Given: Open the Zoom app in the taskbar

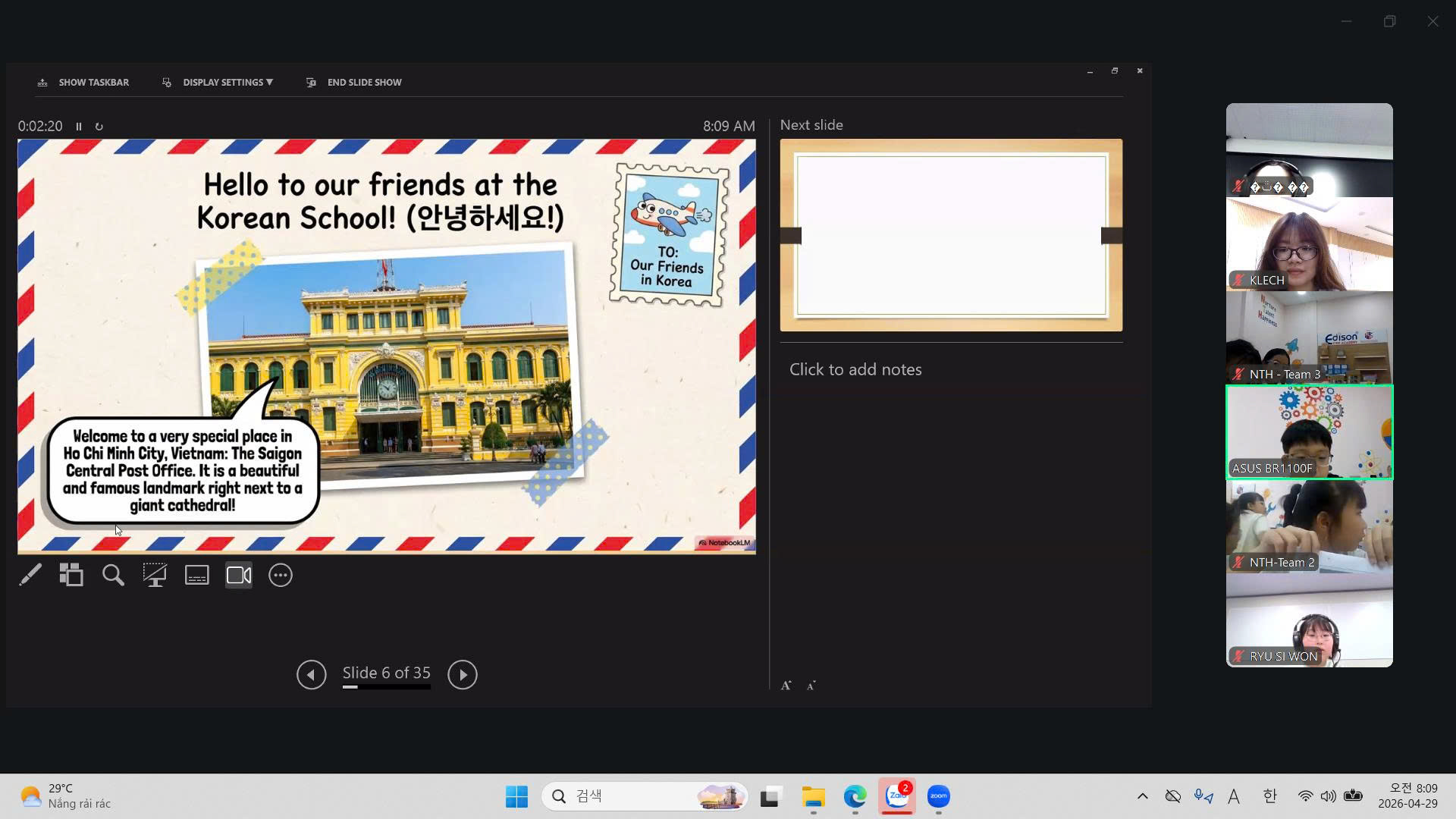Looking at the screenshot, I should [938, 796].
